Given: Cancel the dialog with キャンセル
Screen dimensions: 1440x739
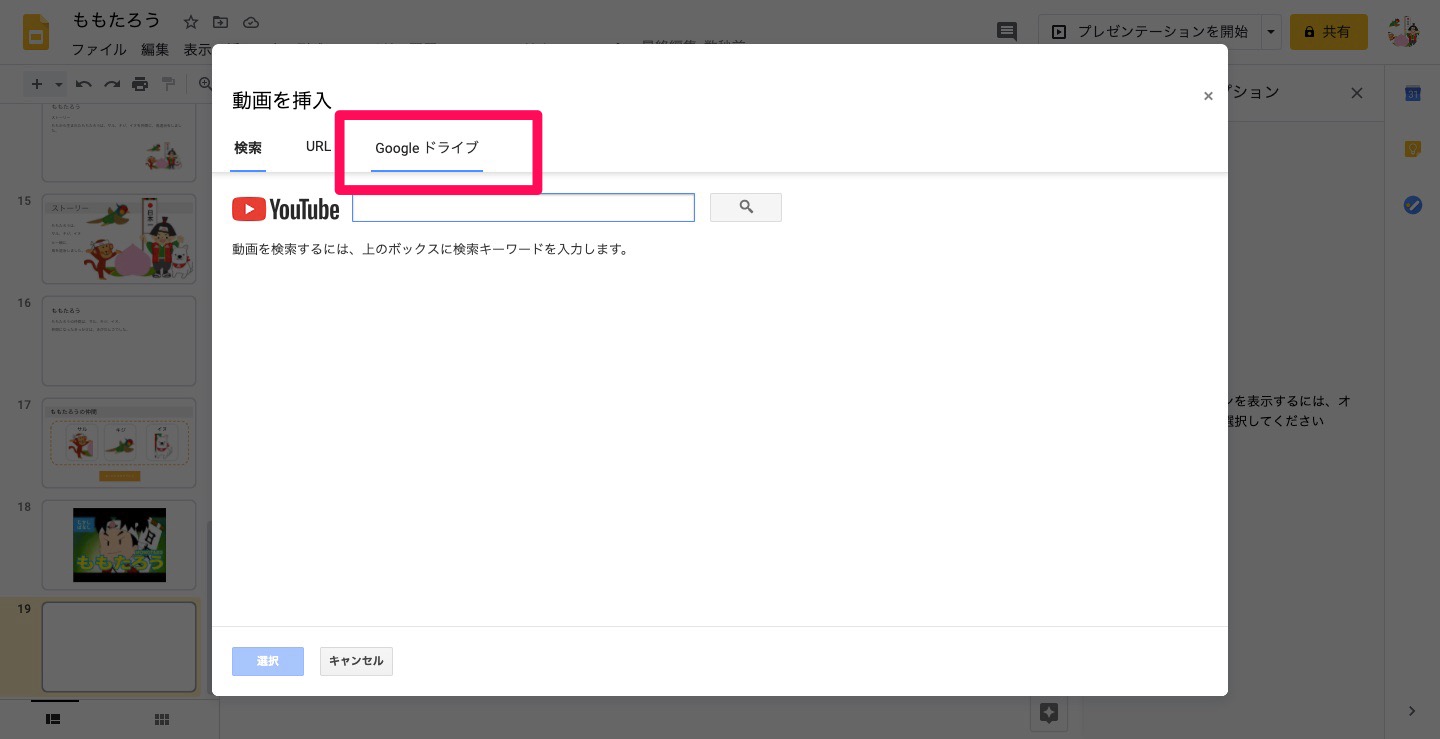Looking at the screenshot, I should pyautogui.click(x=356, y=661).
